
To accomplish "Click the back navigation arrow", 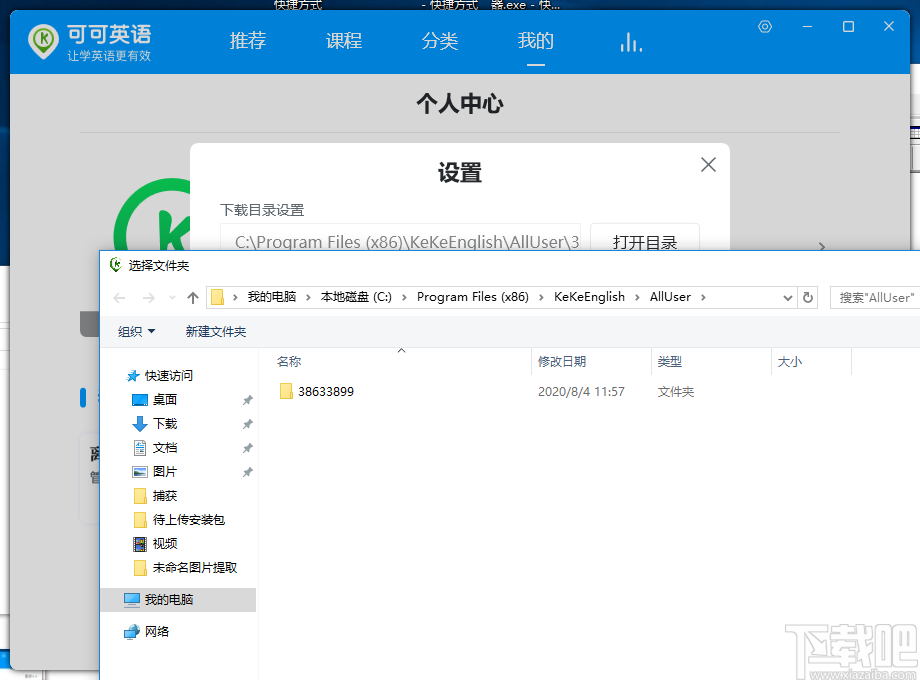I will 118,297.
